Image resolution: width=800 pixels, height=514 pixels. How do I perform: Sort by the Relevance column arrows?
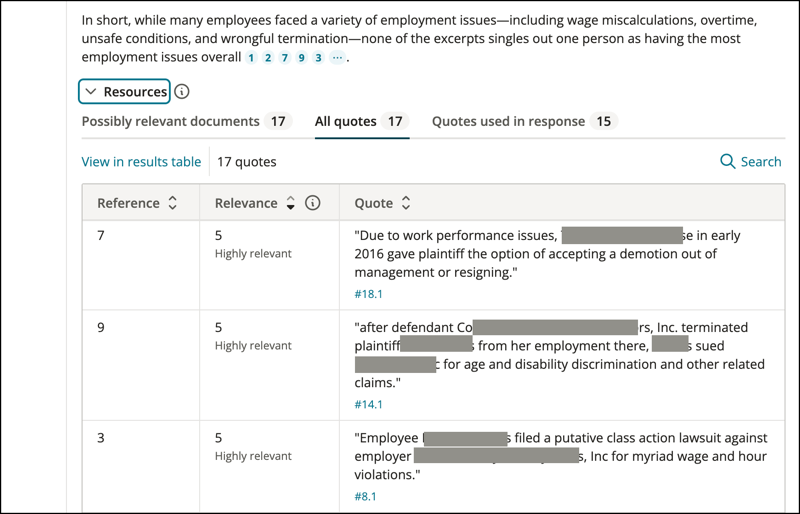(x=290, y=203)
